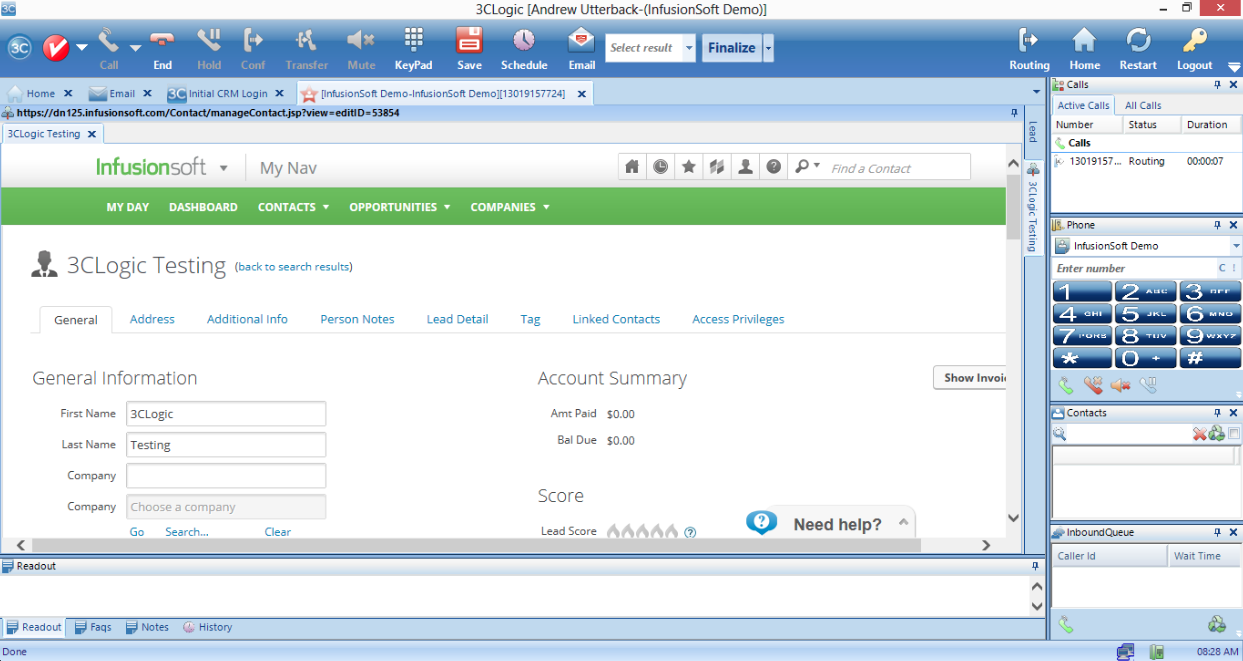Click the red checkmark status icon

click(x=56, y=48)
